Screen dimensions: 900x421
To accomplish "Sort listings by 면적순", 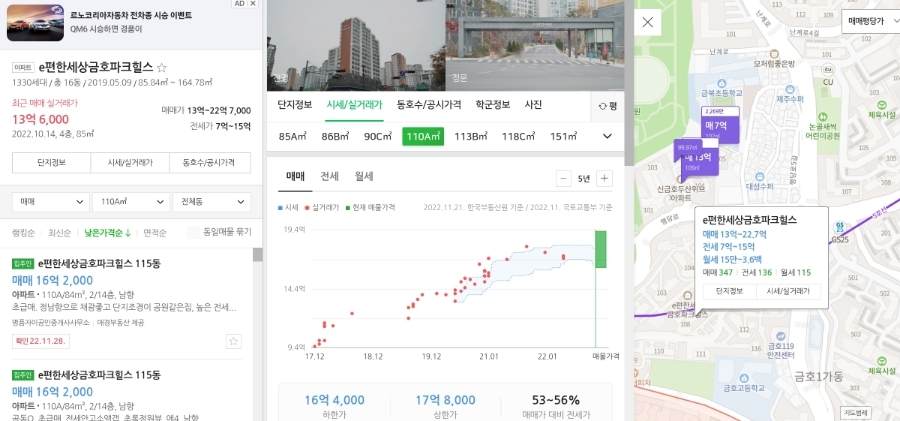I will [155, 233].
